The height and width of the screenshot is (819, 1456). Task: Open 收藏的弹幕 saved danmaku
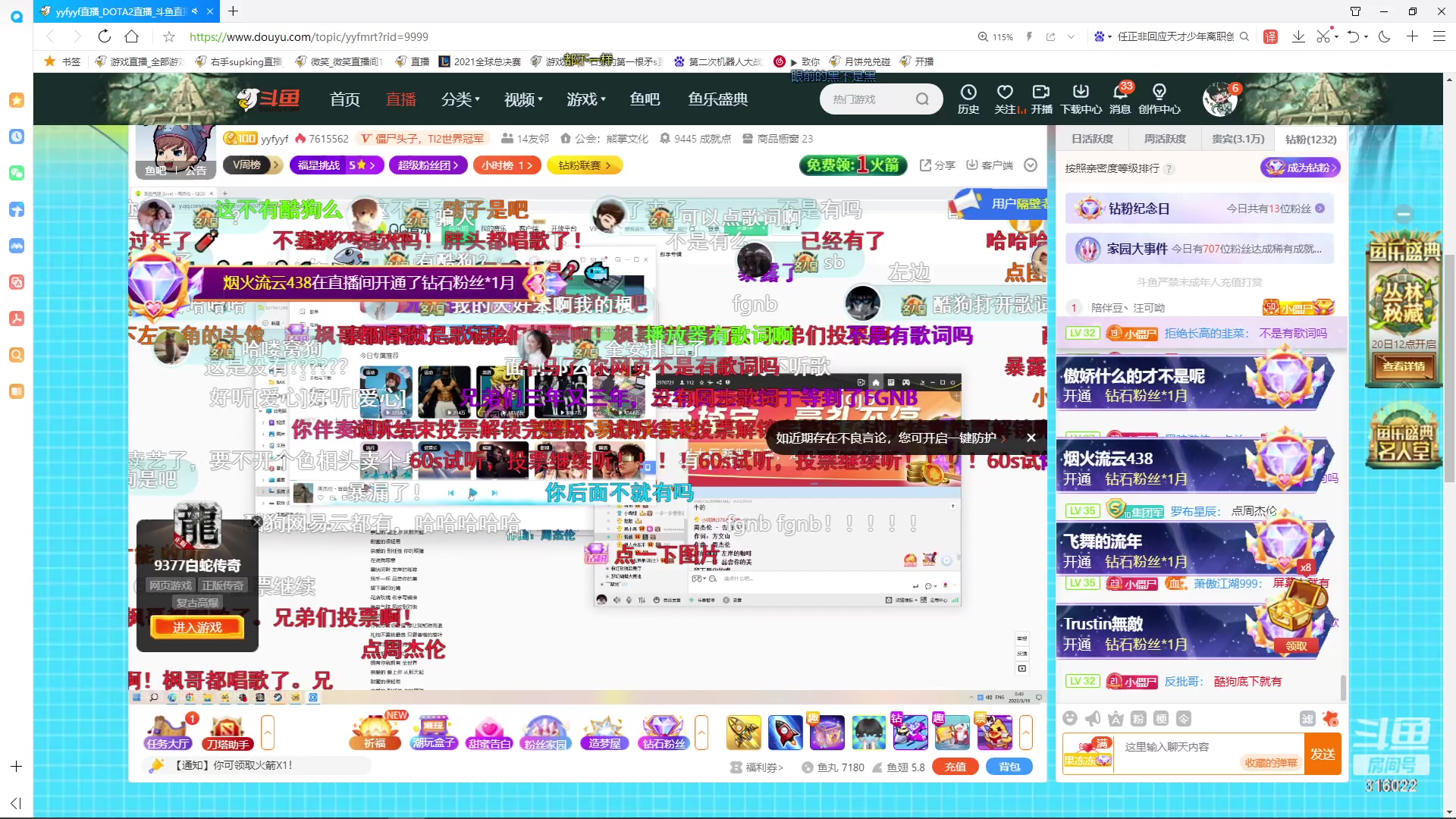pyautogui.click(x=1271, y=763)
